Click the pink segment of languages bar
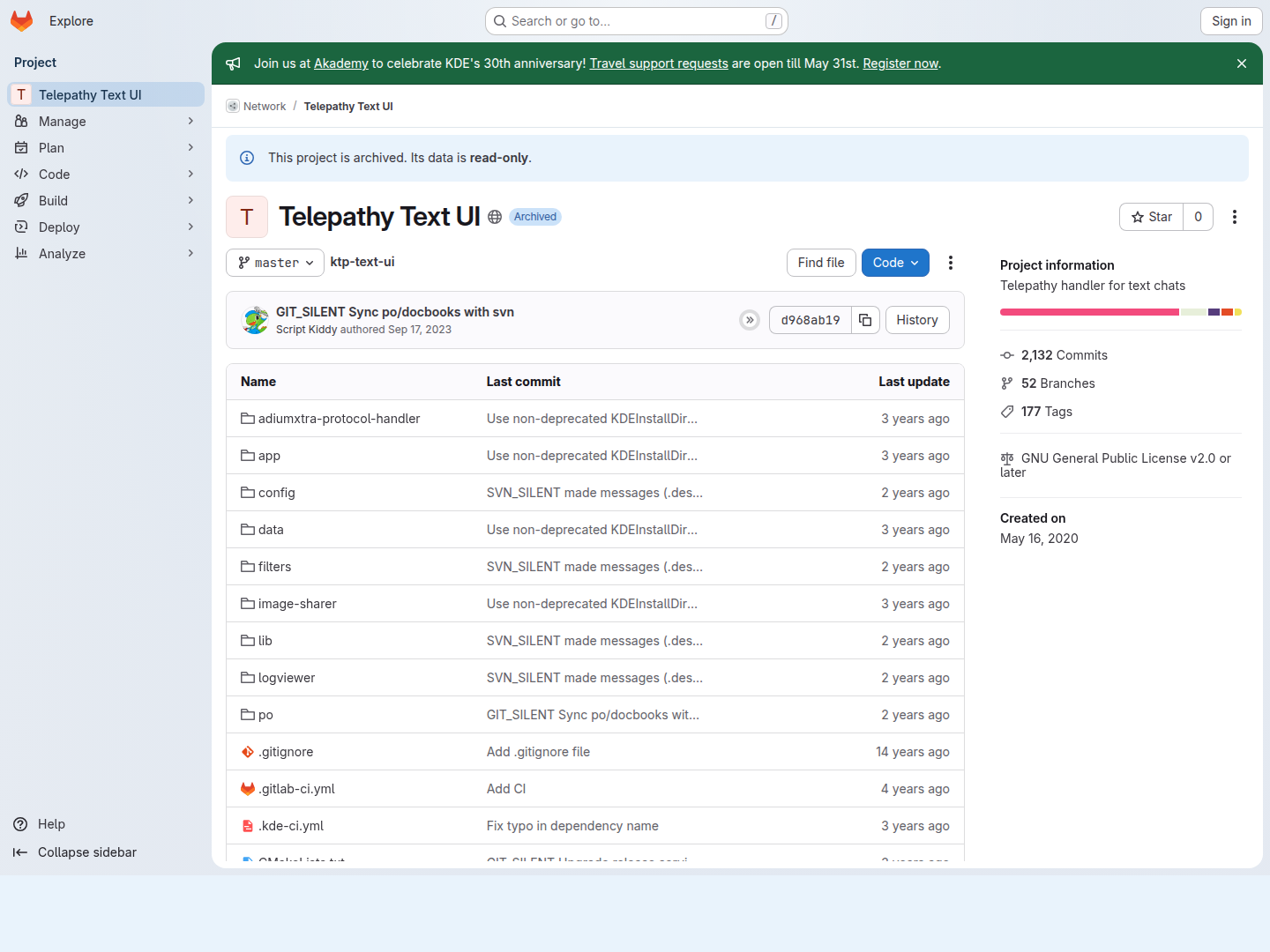Image resolution: width=1270 pixels, height=952 pixels. tap(1089, 312)
